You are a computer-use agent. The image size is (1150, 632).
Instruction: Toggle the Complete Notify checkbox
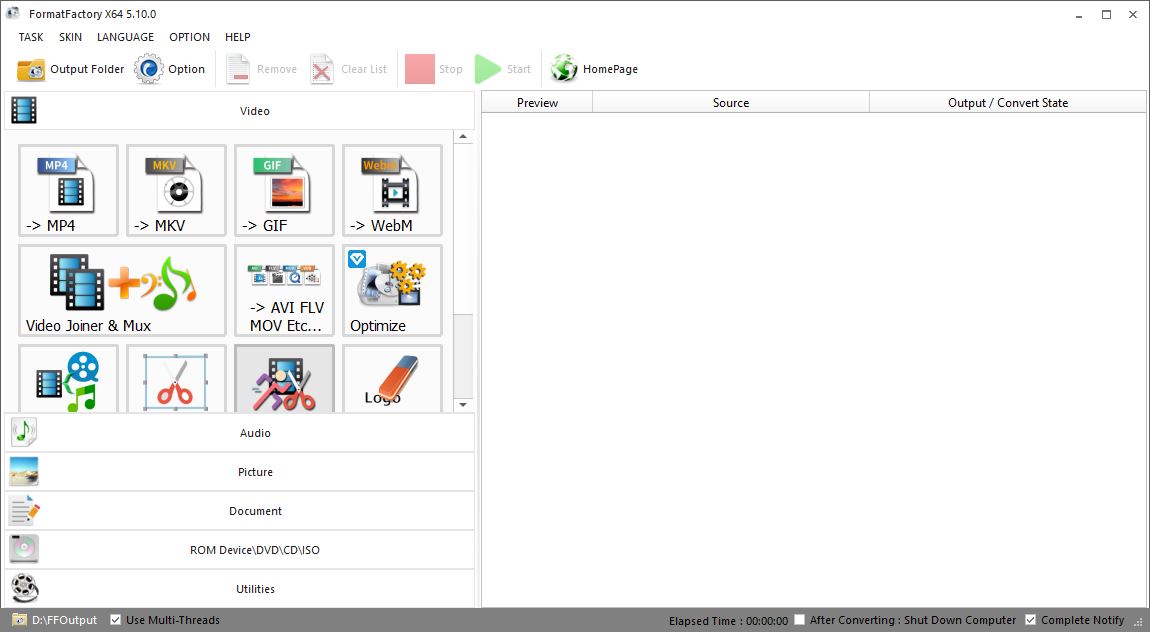(1030, 620)
